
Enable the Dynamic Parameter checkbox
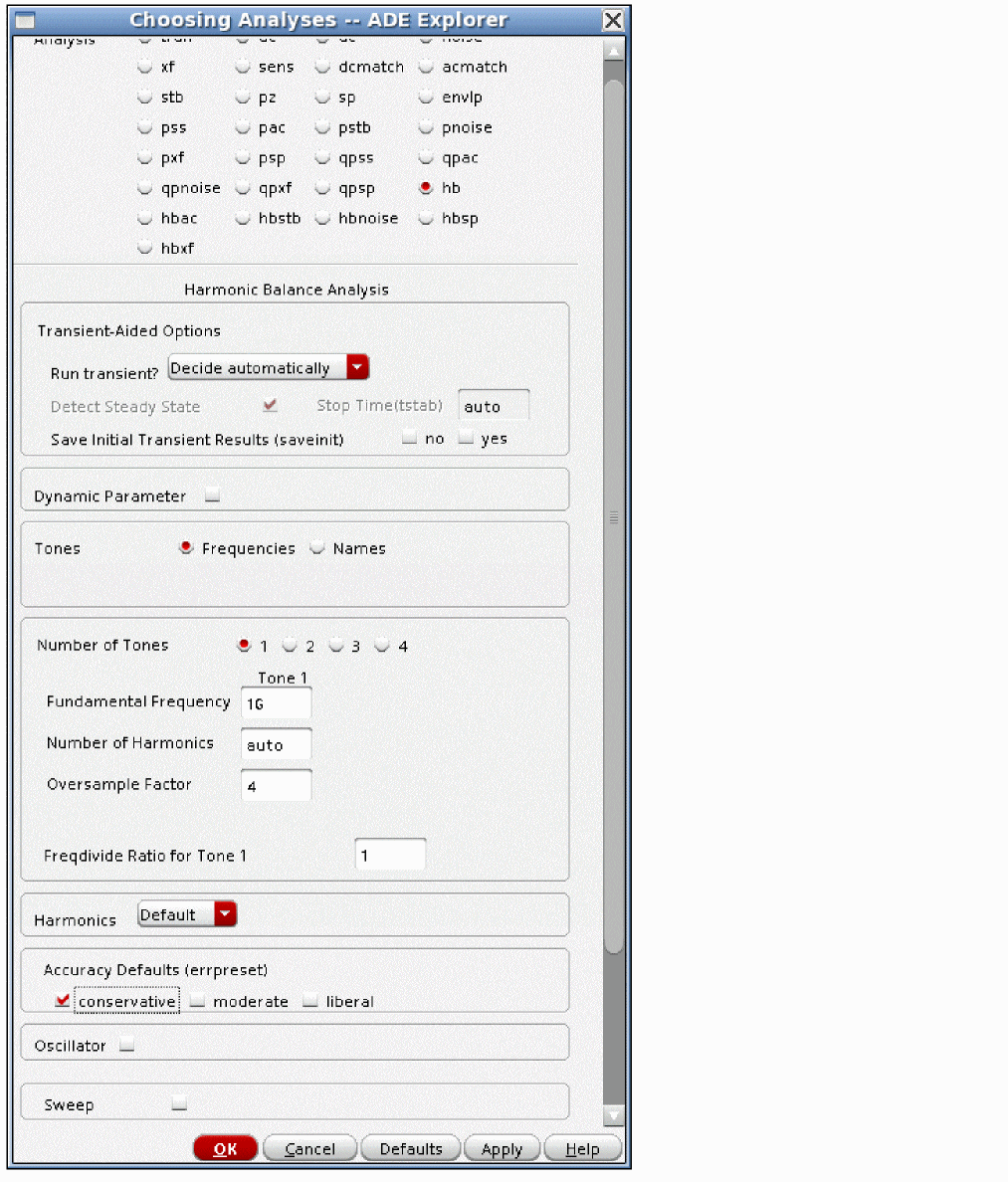click(212, 496)
